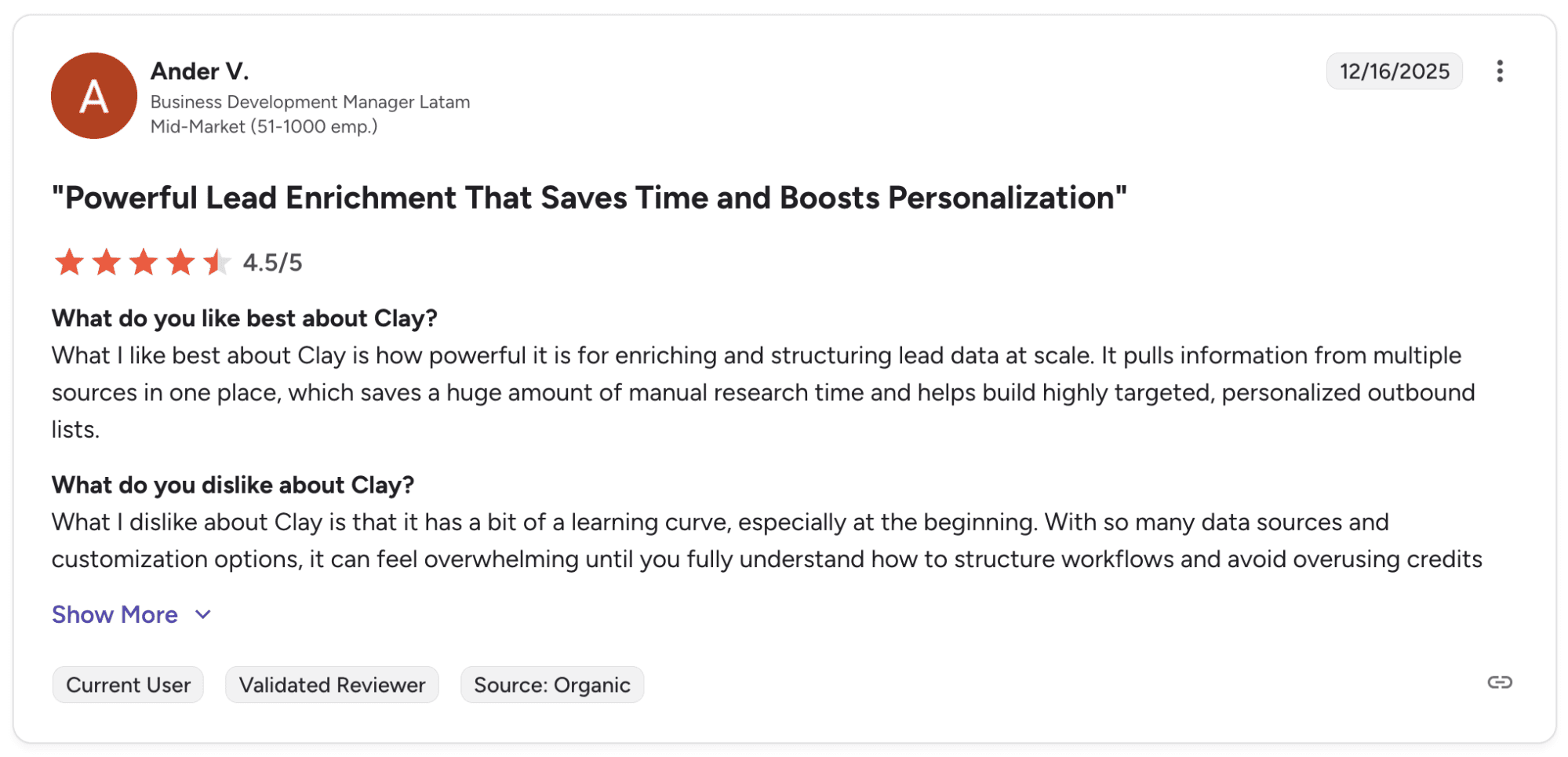
Task: Select the Current User tag
Action: [x=128, y=685]
